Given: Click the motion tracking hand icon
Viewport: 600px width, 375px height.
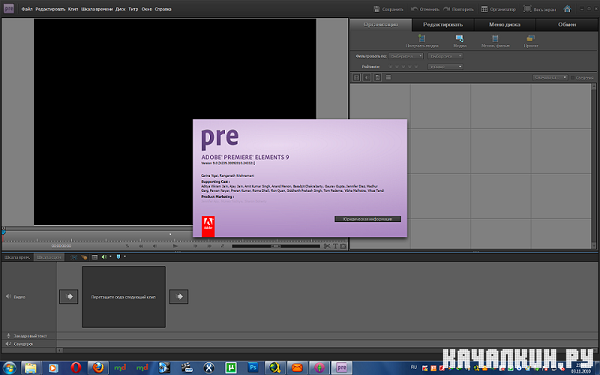Looking at the screenshot, I should (x=84, y=257).
